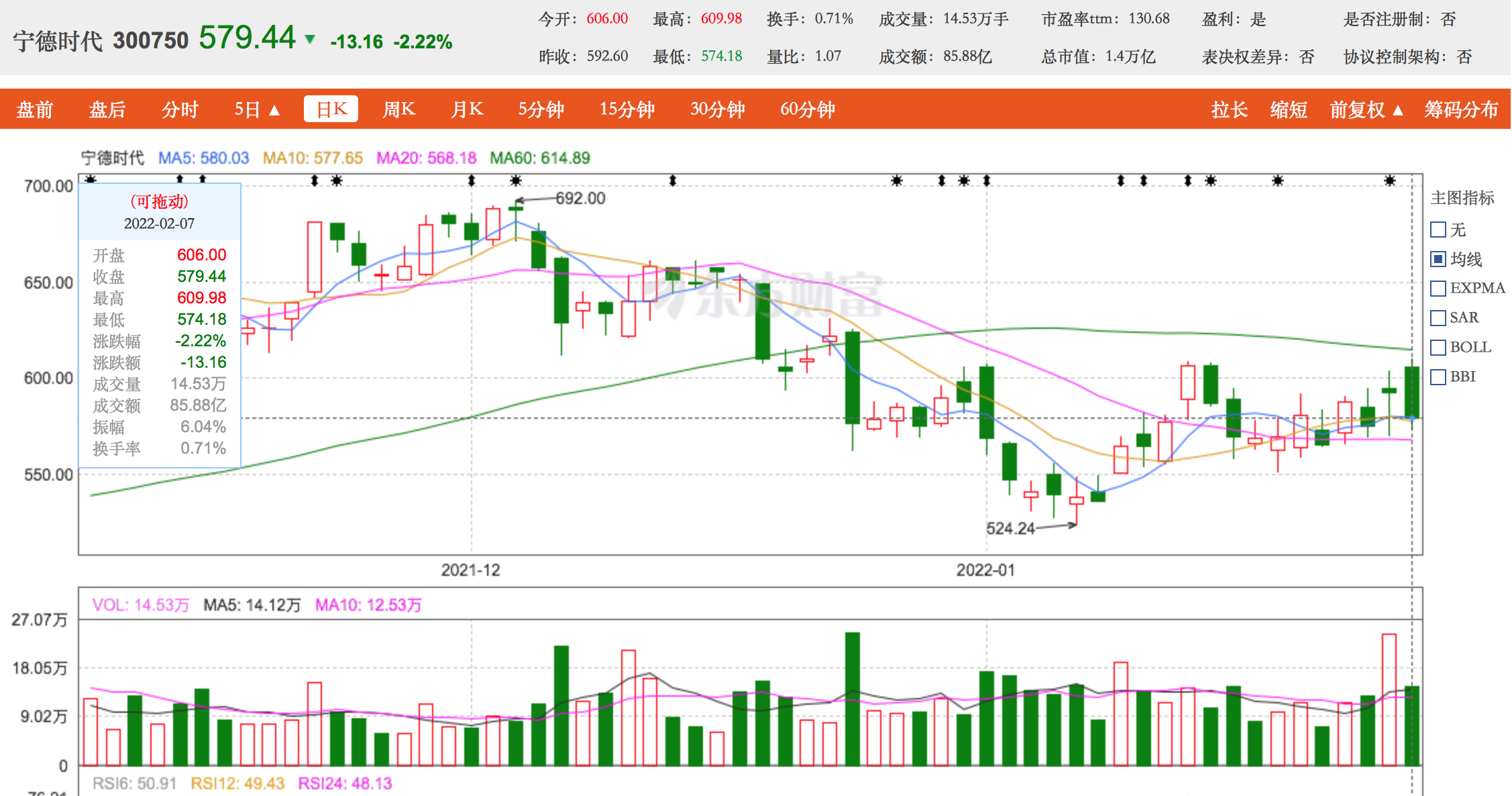The width and height of the screenshot is (1512, 796).
Task: Click the RSI6: 50.91 indicator label
Action: coord(134,783)
